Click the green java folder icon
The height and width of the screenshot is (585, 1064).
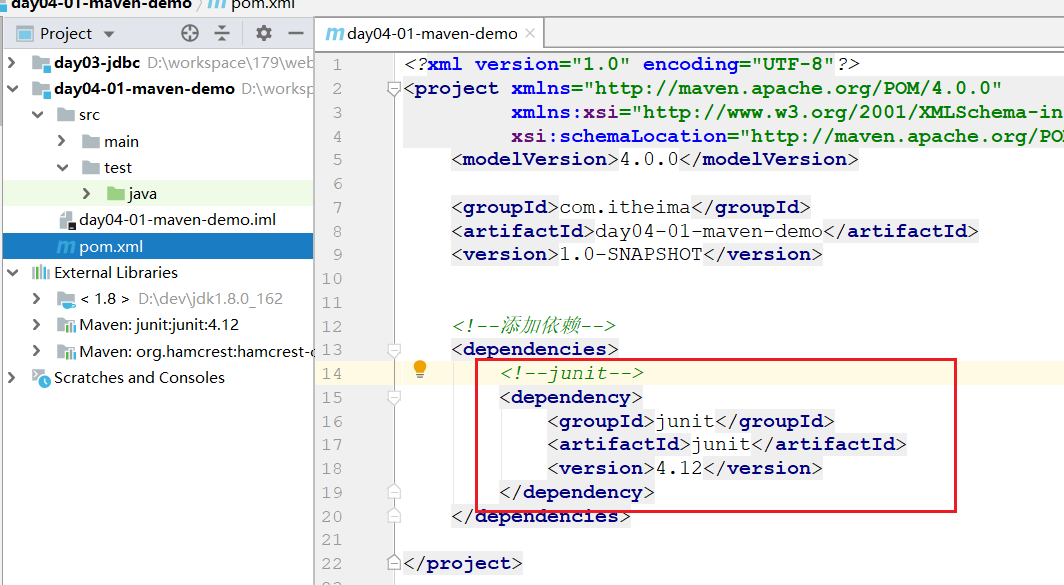click(x=115, y=193)
